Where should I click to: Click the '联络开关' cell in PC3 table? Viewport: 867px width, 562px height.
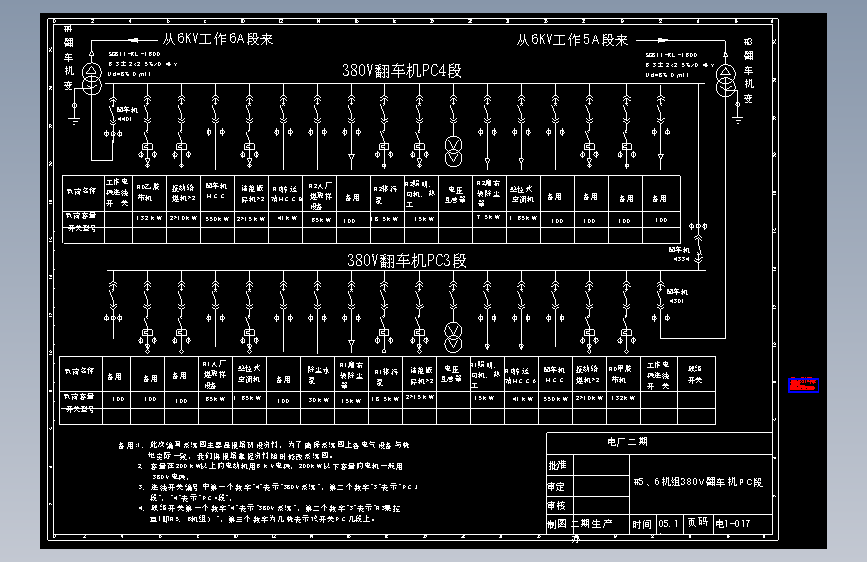695,374
